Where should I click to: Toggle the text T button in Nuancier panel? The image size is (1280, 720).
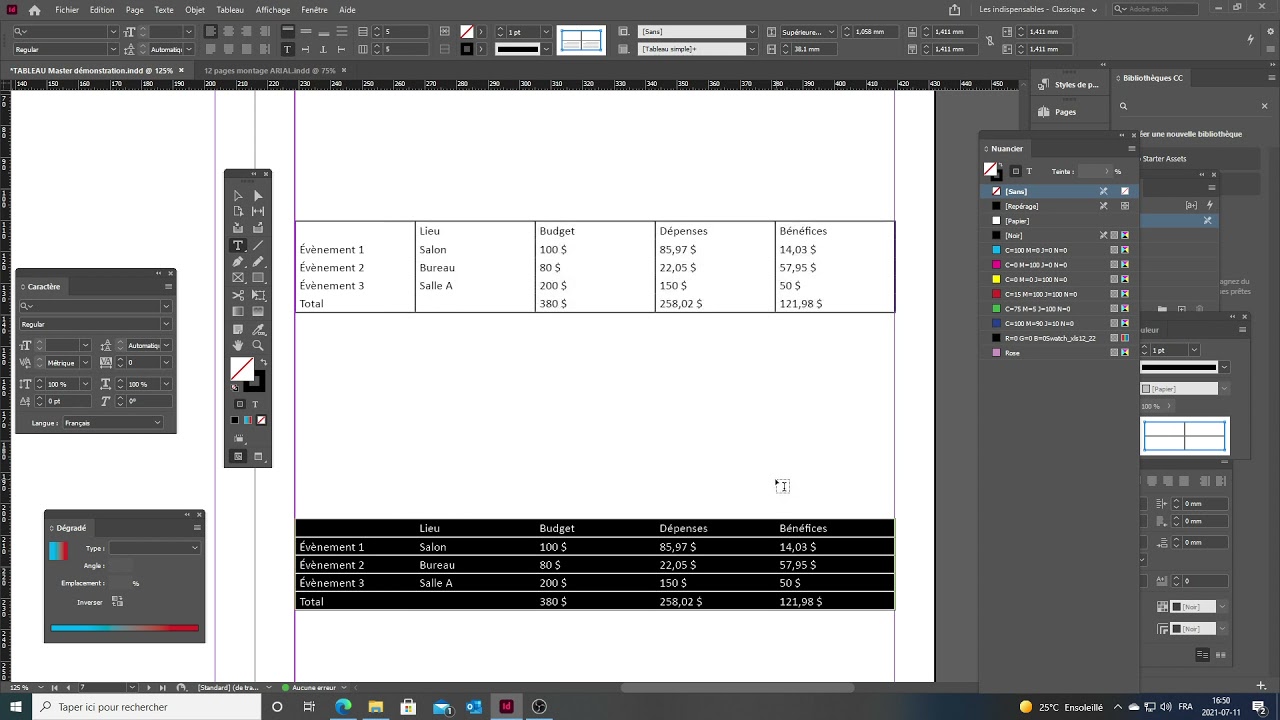click(1029, 171)
